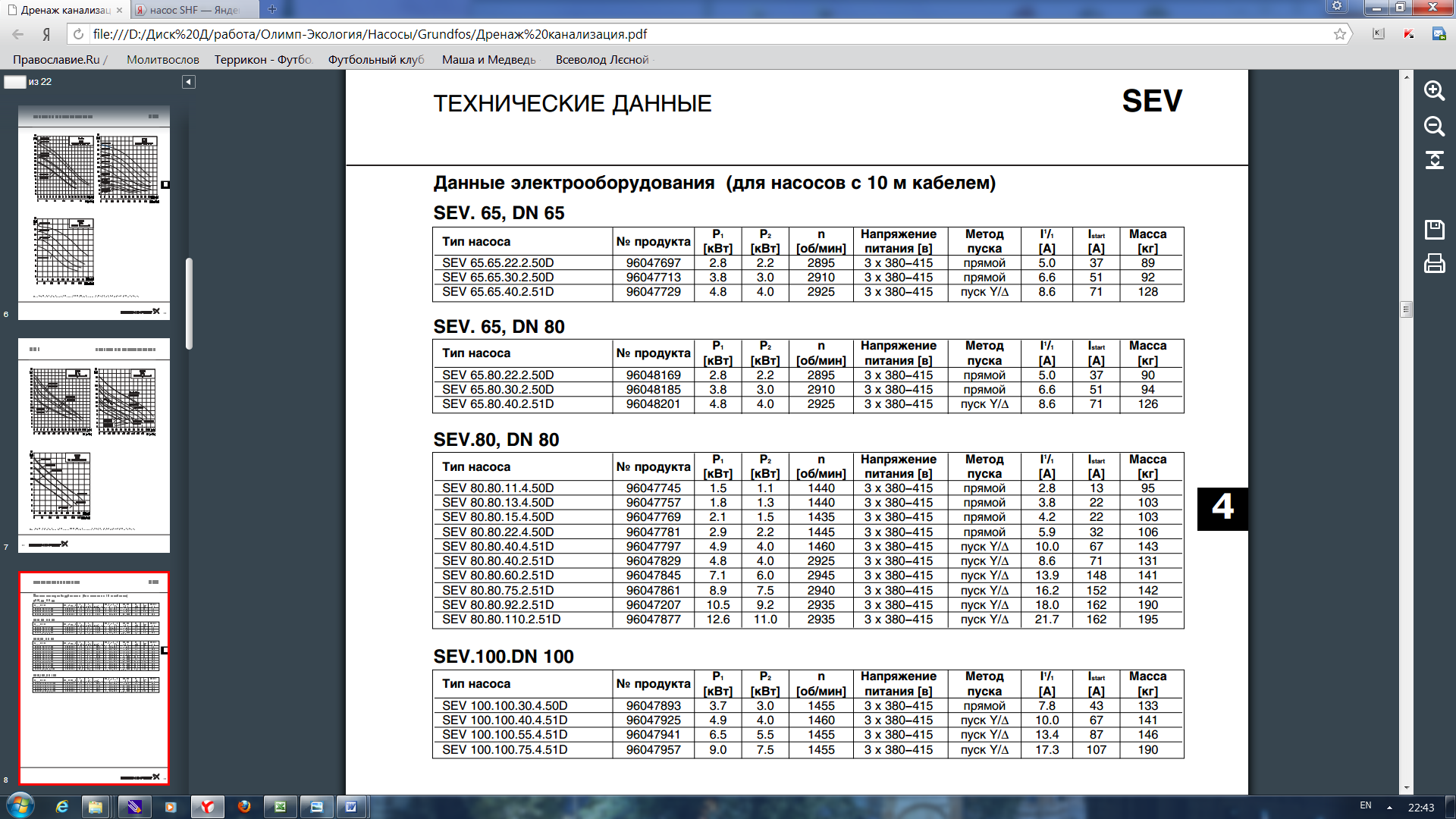Click product number 96047697 cell
Viewport: 1456px width, 819px height.
tap(653, 263)
